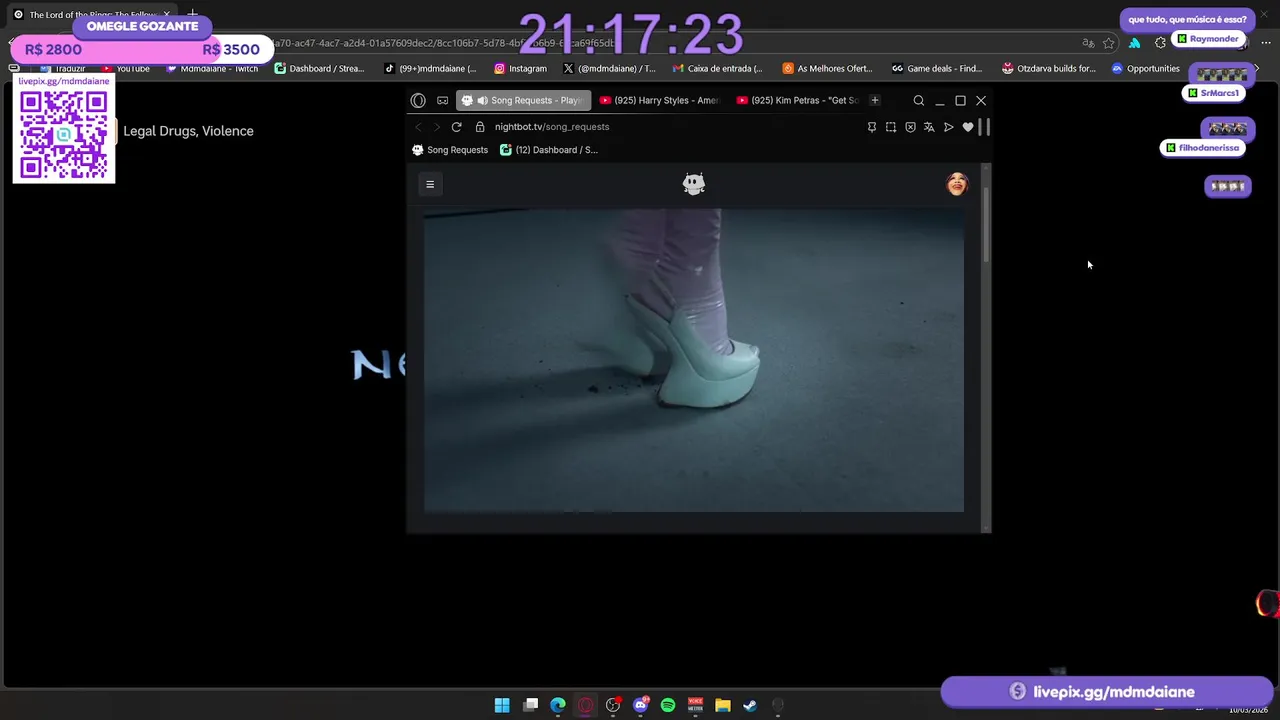Go forward in the Opera window

coord(436,127)
